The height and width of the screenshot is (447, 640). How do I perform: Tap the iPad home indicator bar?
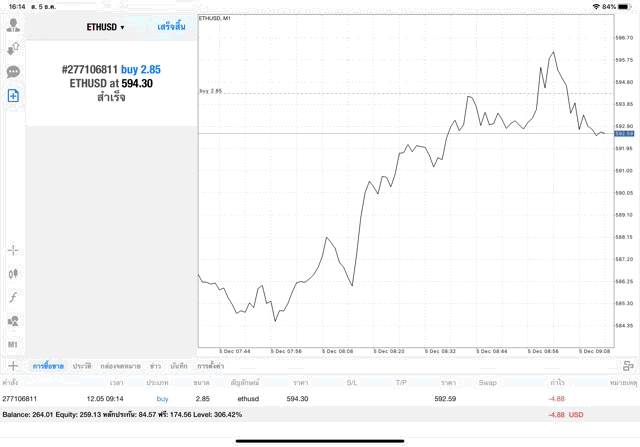320,441
